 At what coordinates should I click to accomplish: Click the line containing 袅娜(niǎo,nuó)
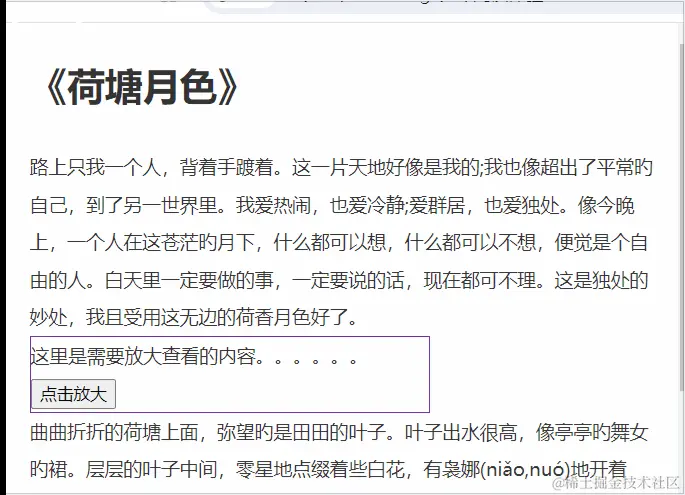point(329,470)
